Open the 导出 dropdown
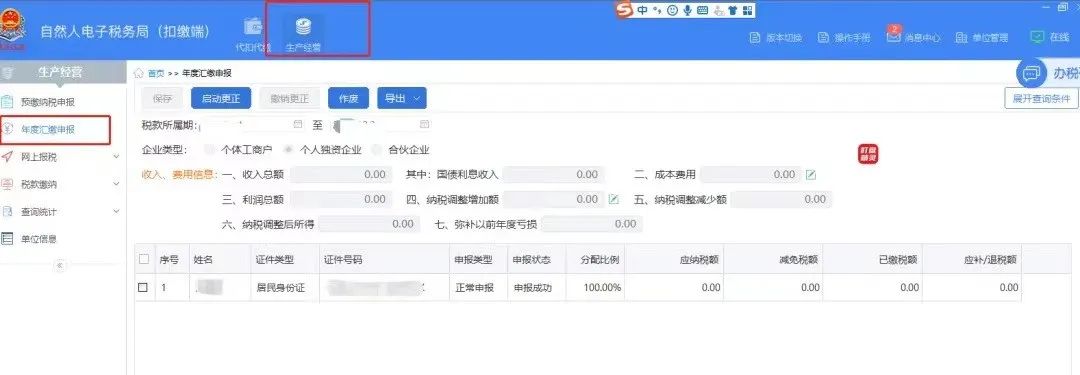Viewport: 1080px width, 375px height. point(402,99)
